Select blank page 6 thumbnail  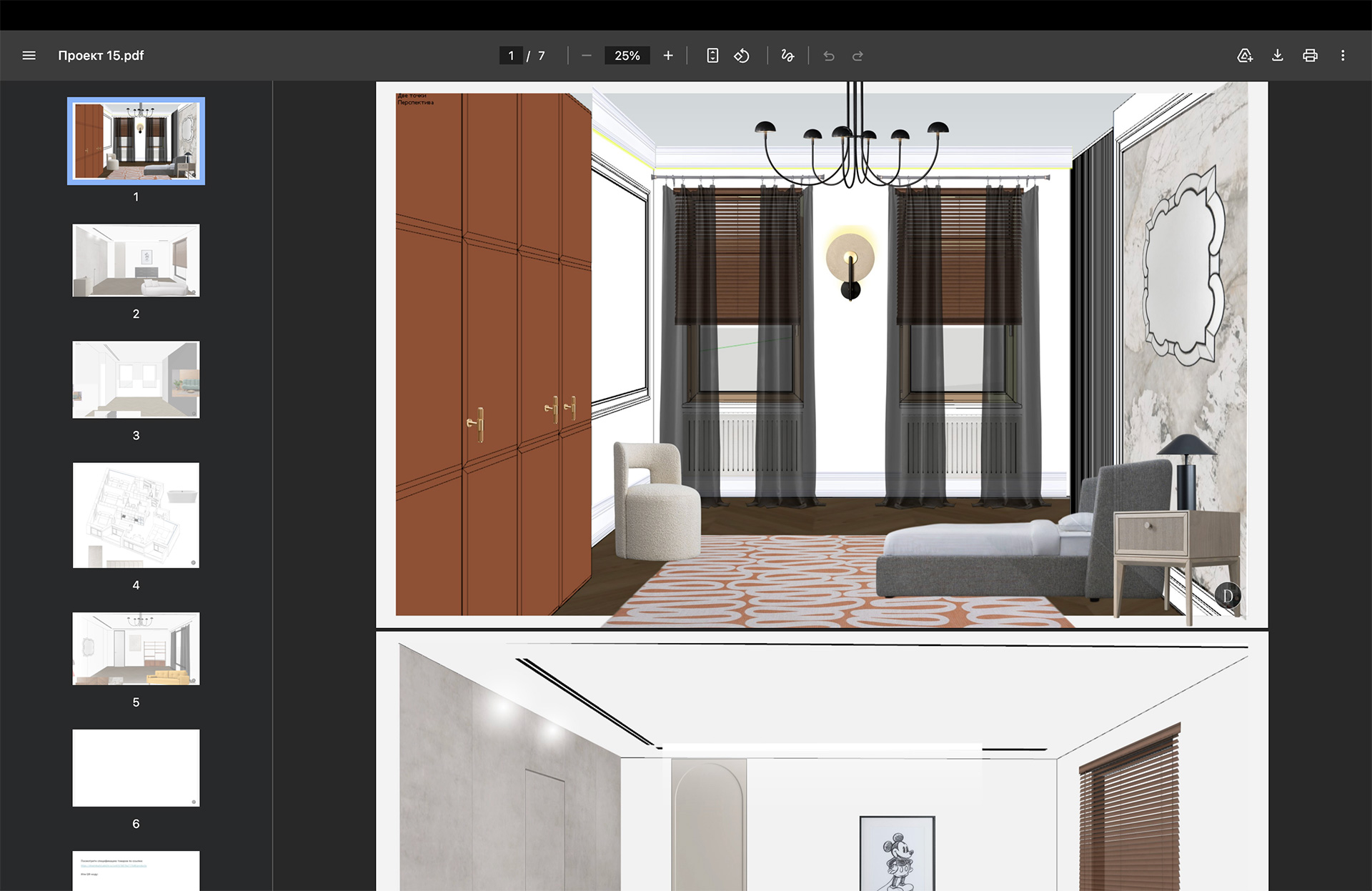tap(136, 768)
